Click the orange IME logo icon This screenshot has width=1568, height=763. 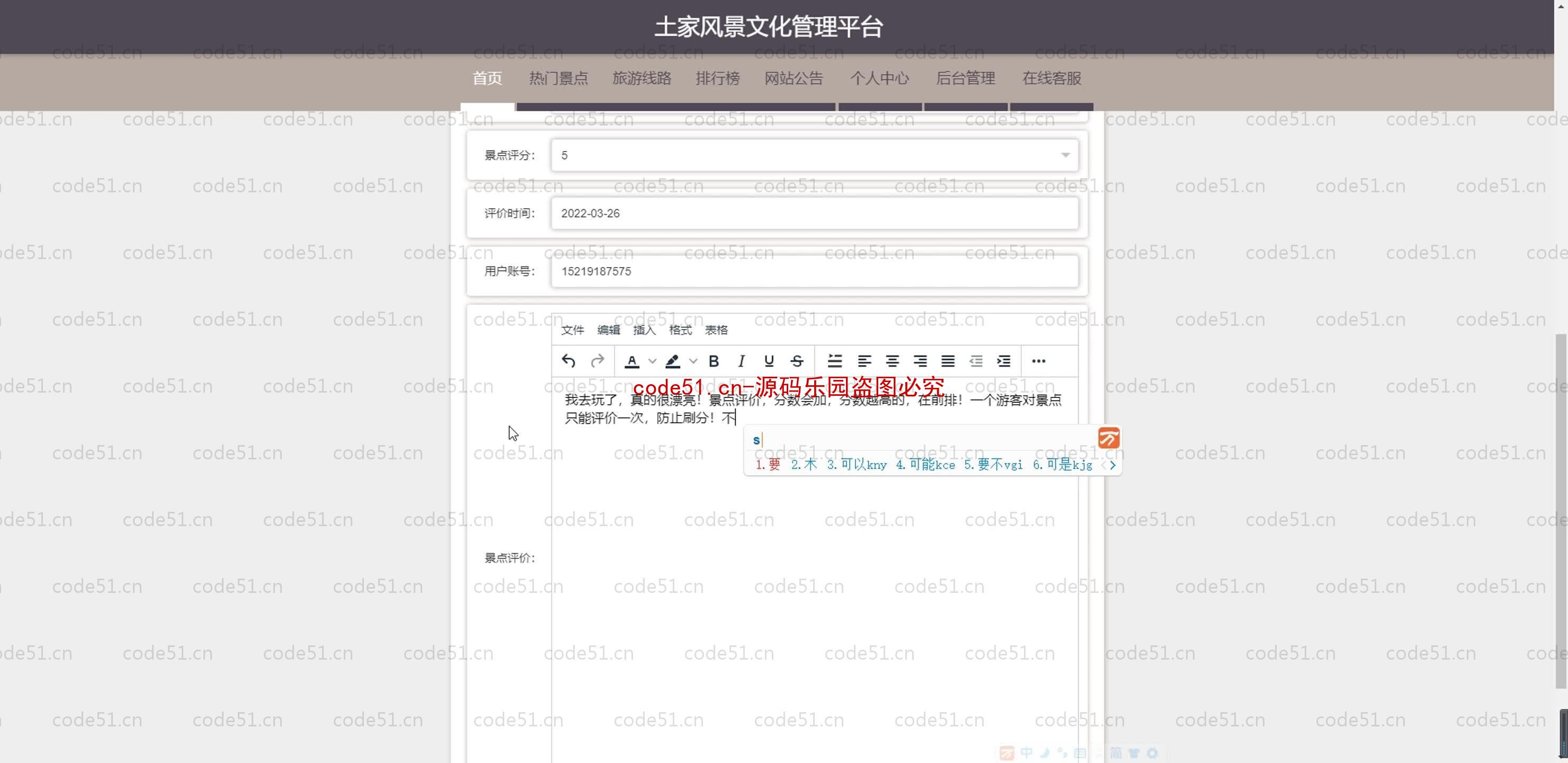pos(1108,438)
